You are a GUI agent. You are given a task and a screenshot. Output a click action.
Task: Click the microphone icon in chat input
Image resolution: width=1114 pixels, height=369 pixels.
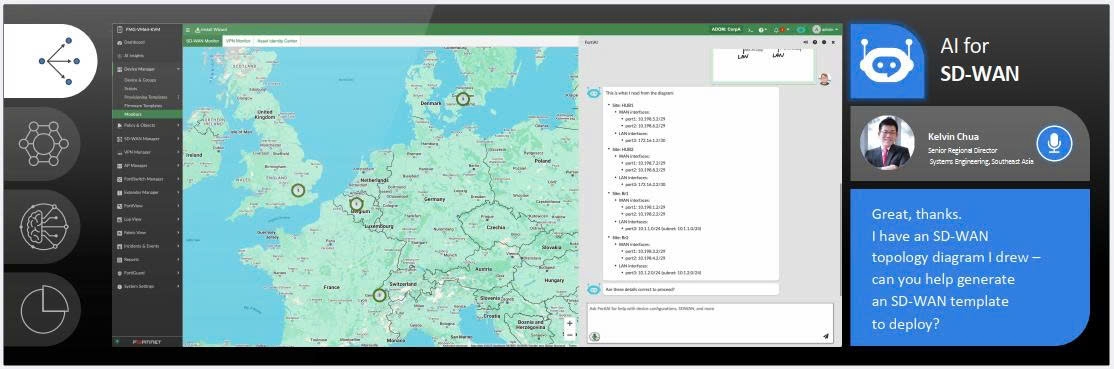coord(594,336)
